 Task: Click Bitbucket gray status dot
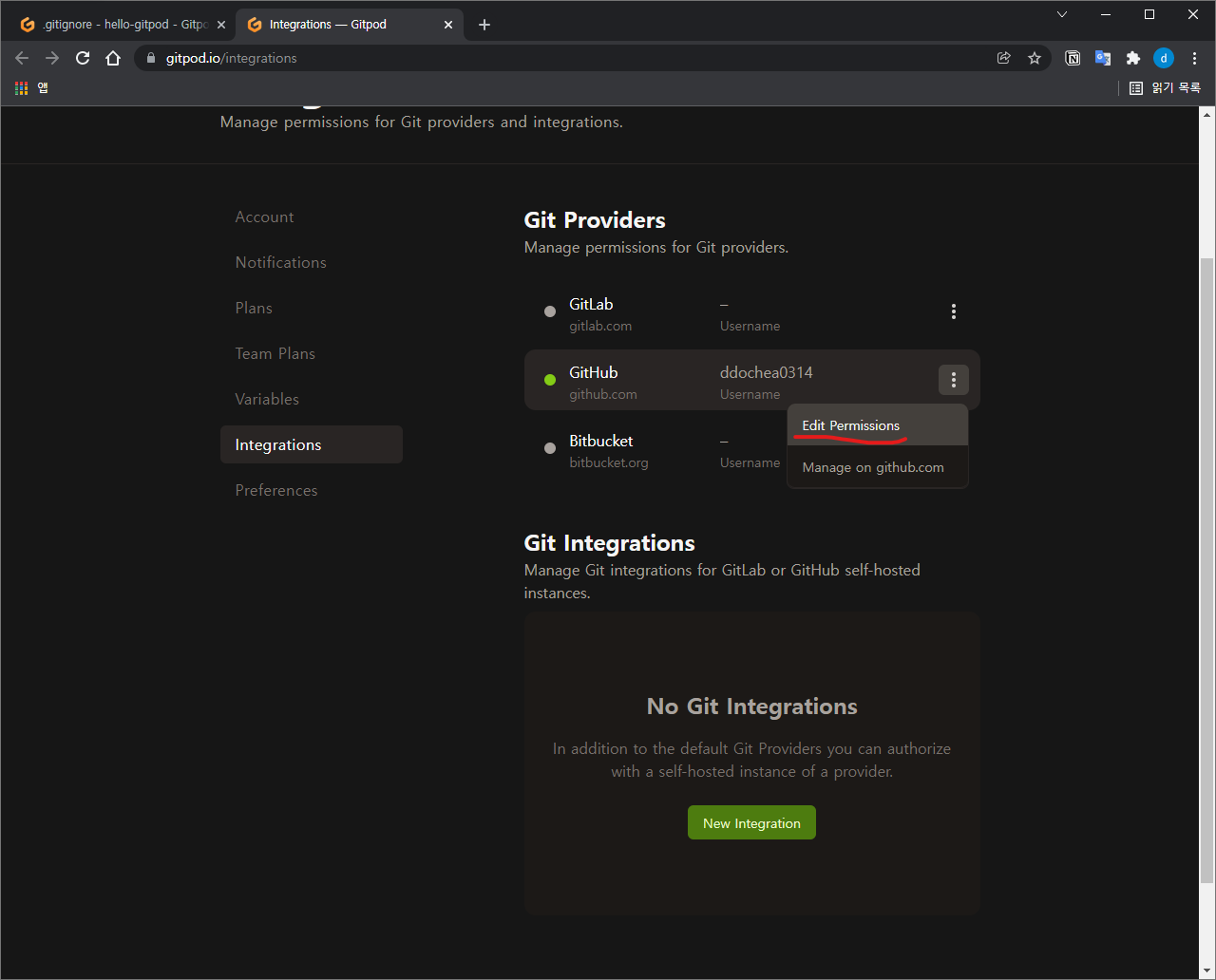point(550,448)
